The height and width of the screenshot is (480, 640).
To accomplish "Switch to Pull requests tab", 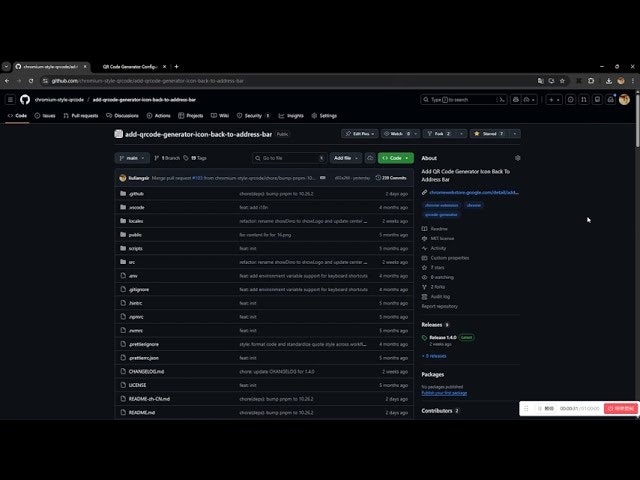I will (x=81, y=116).
